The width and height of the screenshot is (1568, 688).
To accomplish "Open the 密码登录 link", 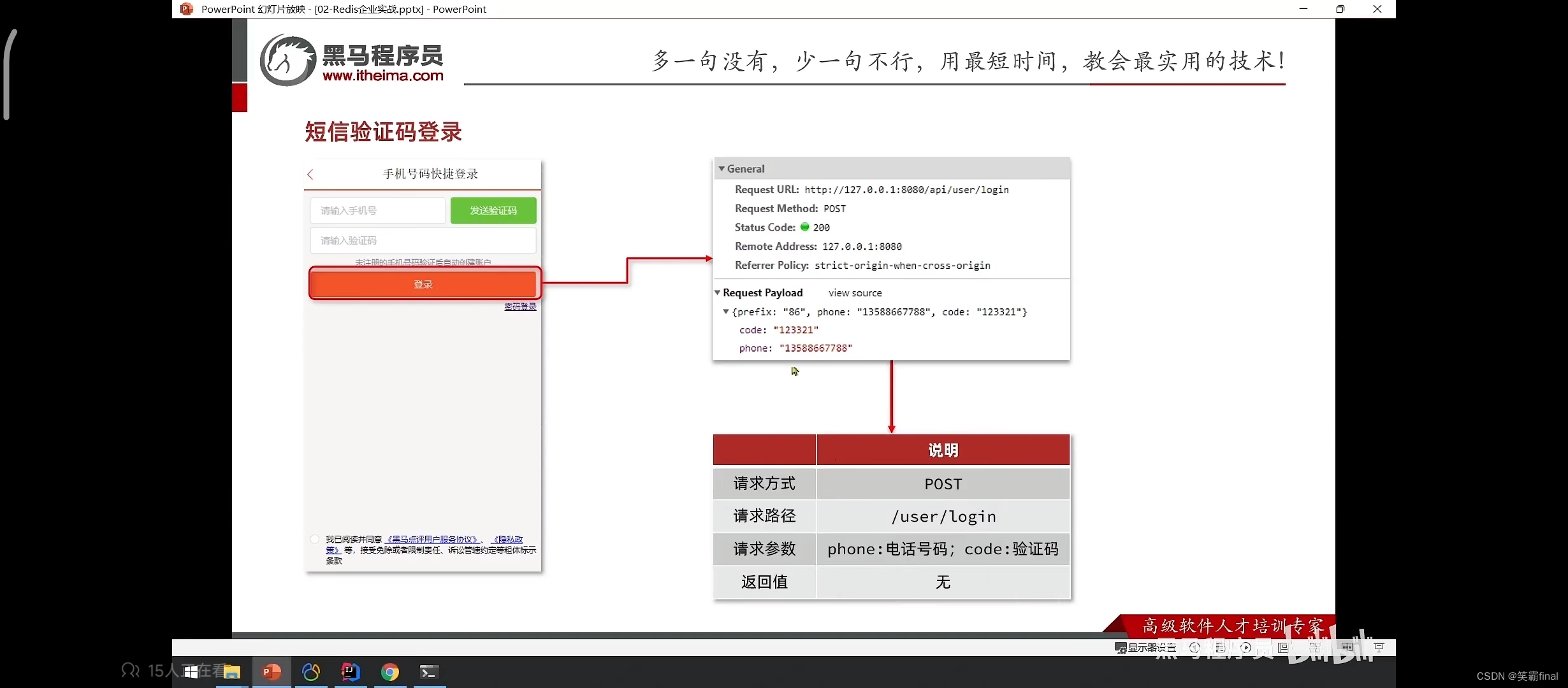I will [x=520, y=306].
